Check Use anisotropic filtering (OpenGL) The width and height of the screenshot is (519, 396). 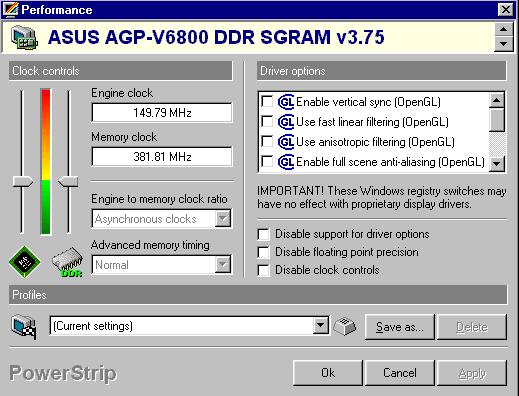coord(267,141)
